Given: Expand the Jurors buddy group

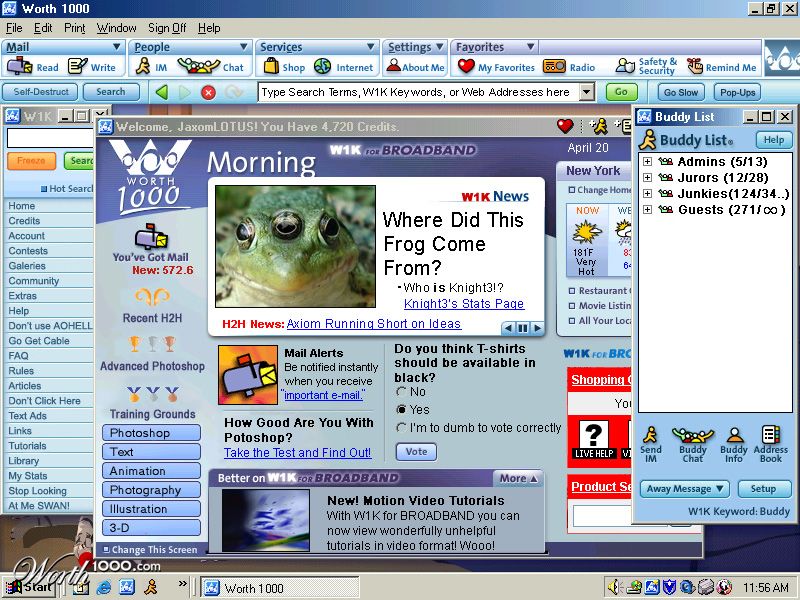Looking at the screenshot, I should tap(647, 178).
